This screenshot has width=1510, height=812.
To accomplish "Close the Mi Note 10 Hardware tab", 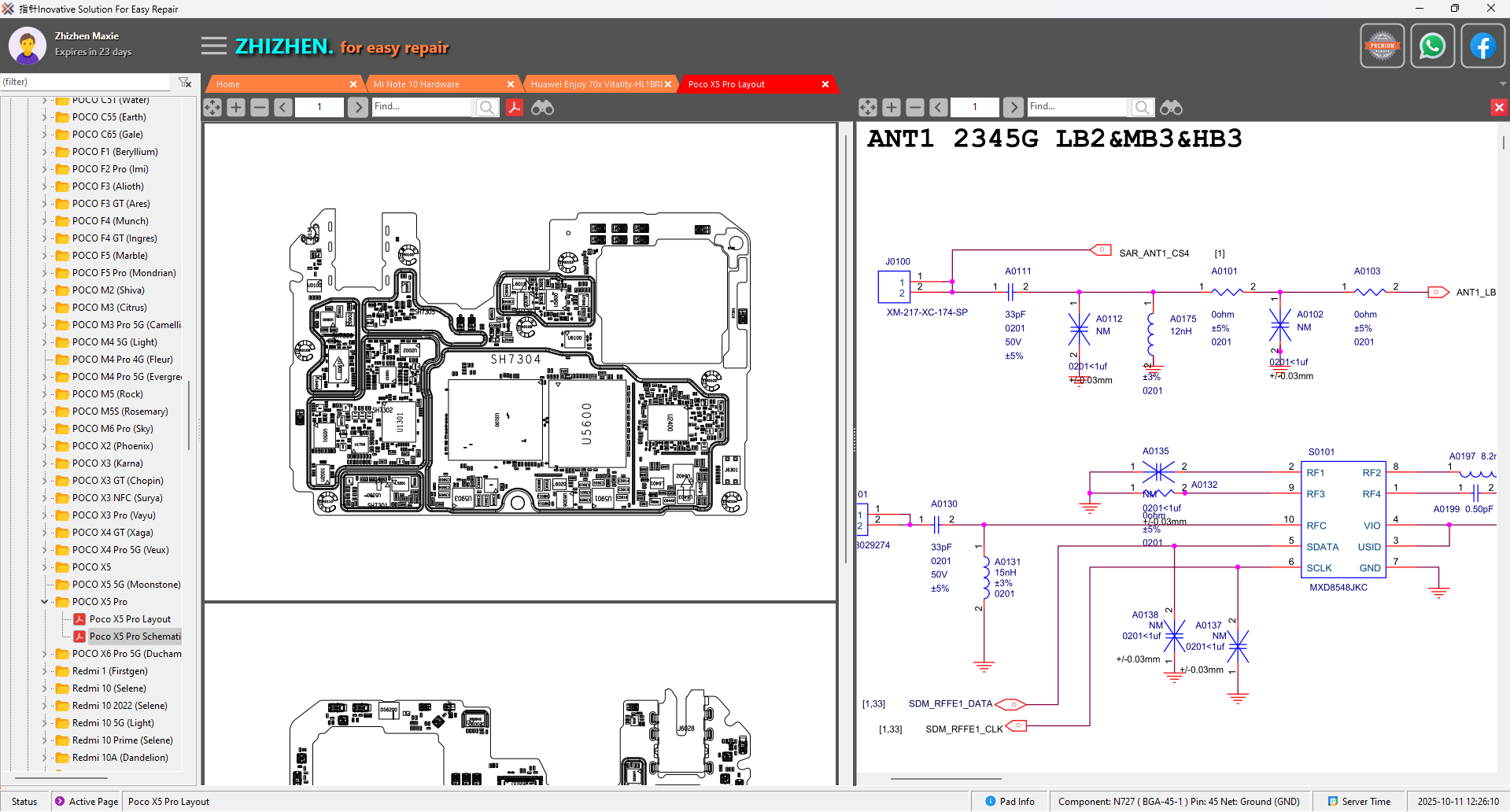I will click(511, 84).
